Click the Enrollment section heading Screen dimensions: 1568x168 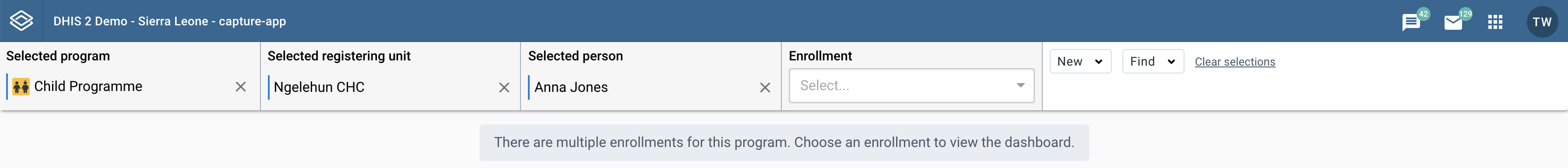click(820, 56)
